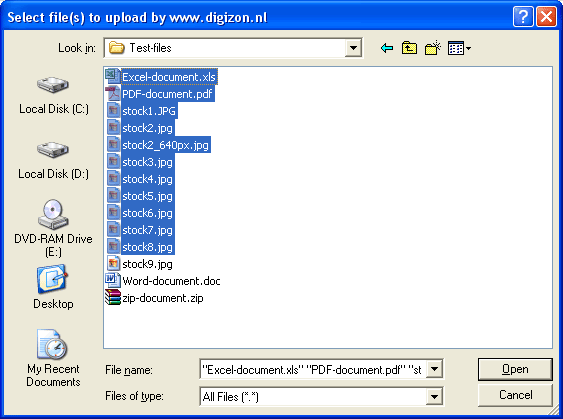
Task: Go to the Desktop shortcut
Action: [53, 287]
